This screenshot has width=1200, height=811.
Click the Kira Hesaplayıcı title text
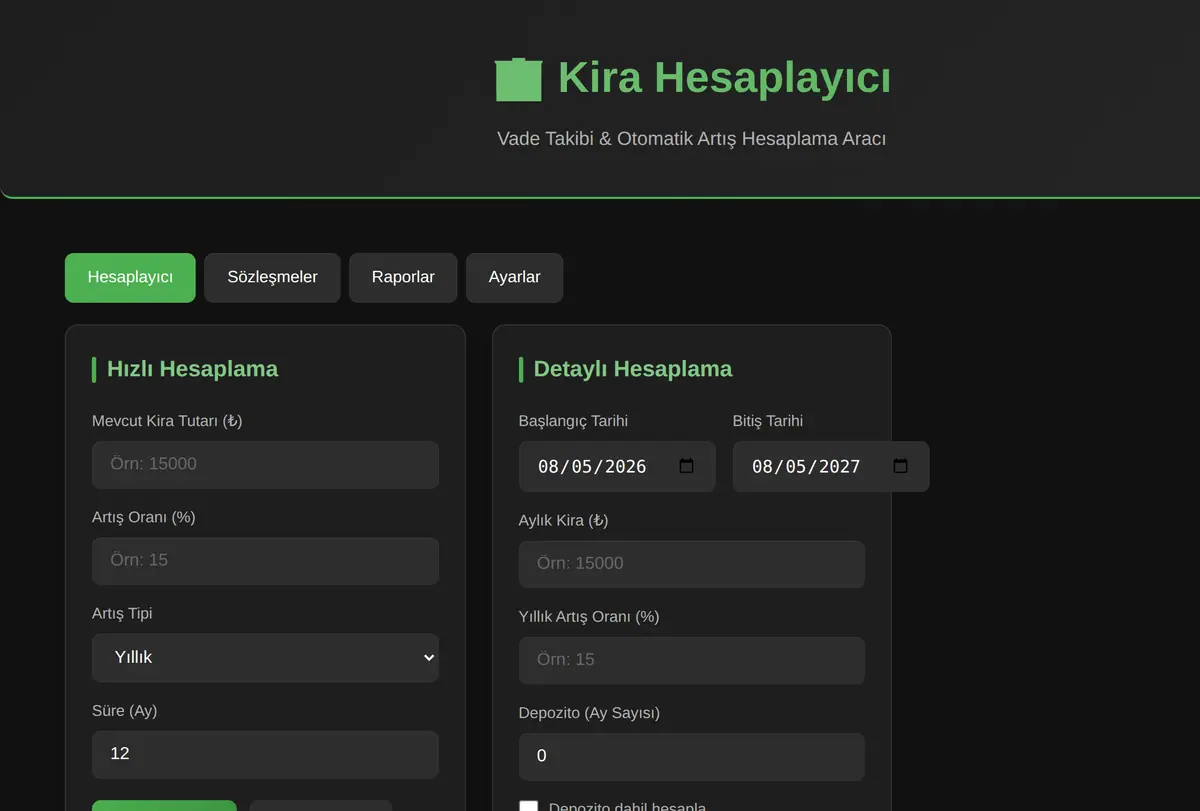click(724, 78)
